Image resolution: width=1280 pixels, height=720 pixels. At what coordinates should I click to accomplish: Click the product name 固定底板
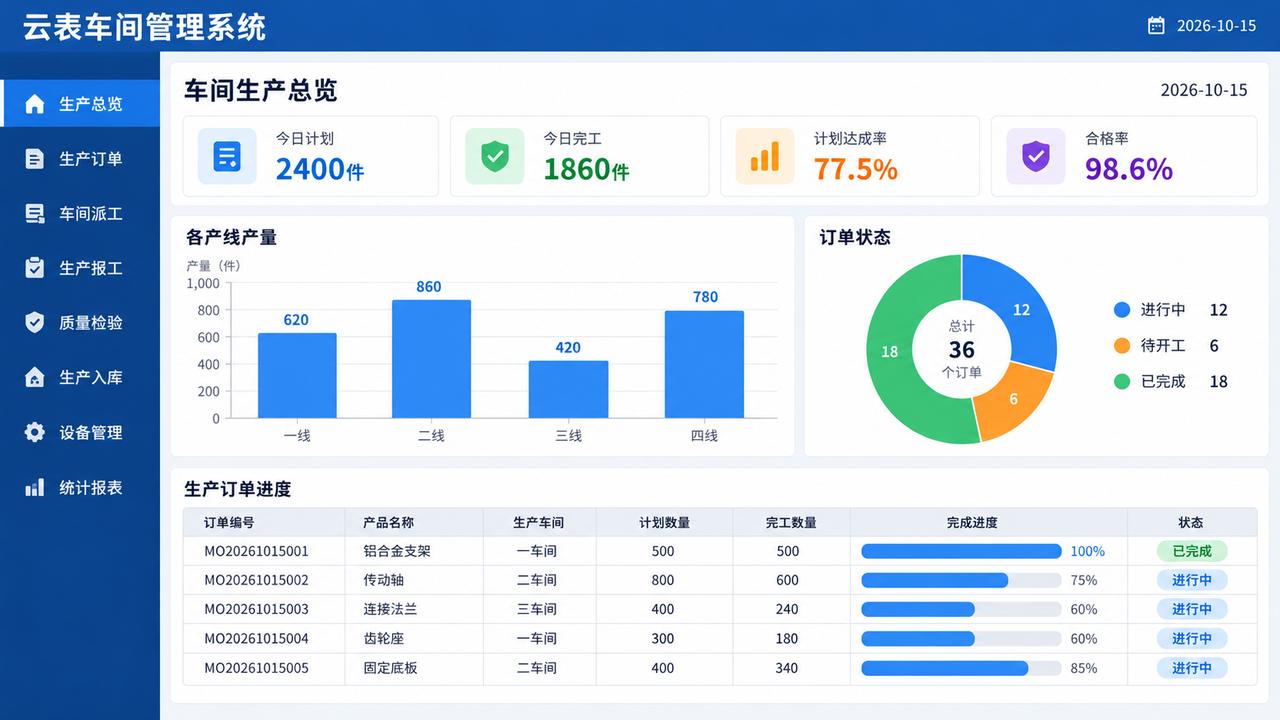[x=390, y=668]
